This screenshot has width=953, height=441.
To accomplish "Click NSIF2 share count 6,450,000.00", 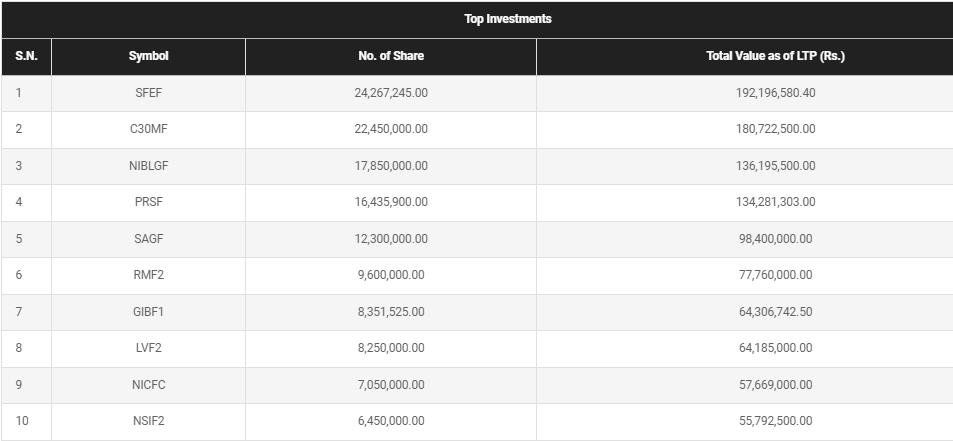I will pyautogui.click(x=391, y=421).
